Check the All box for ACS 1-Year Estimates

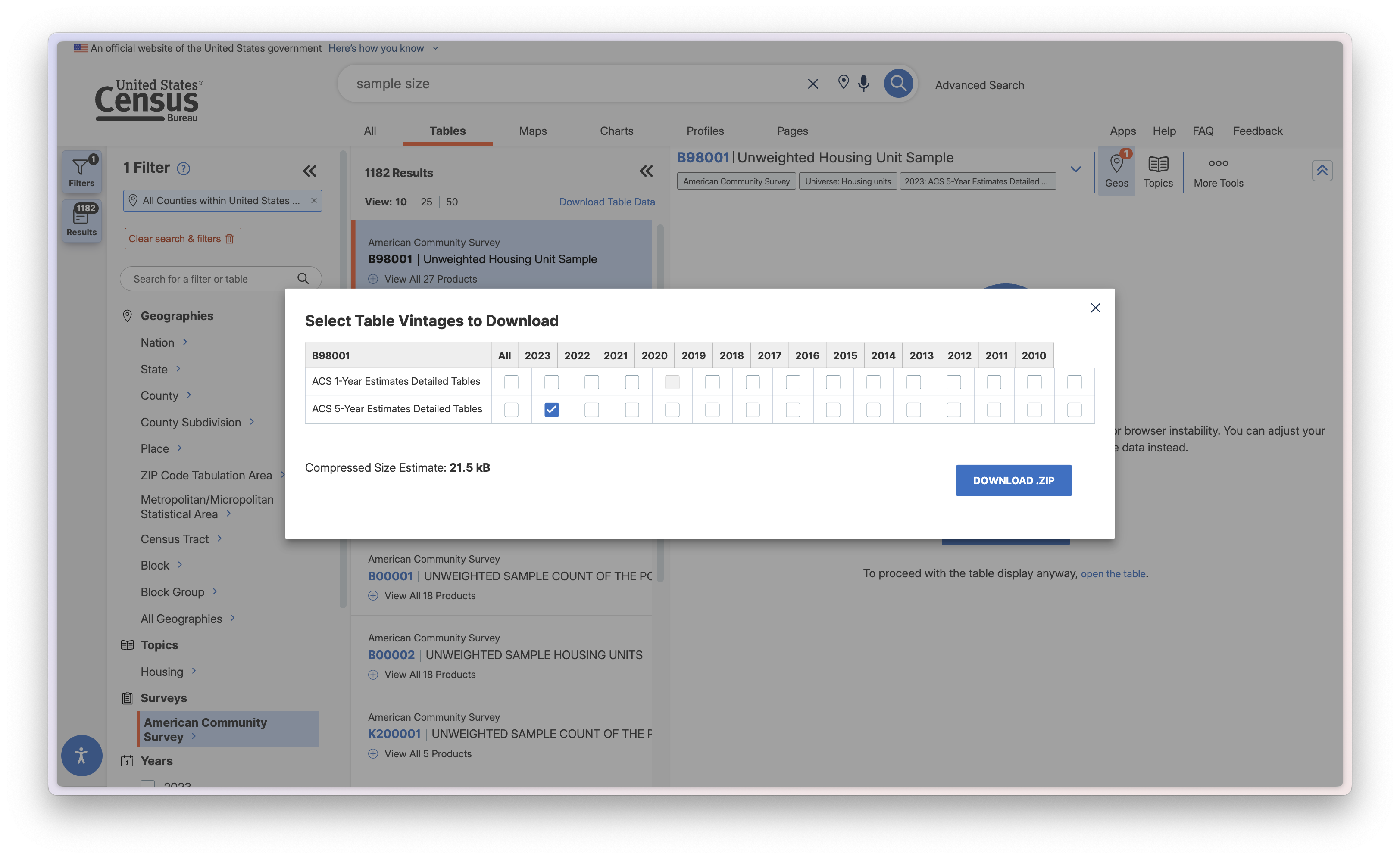510,382
